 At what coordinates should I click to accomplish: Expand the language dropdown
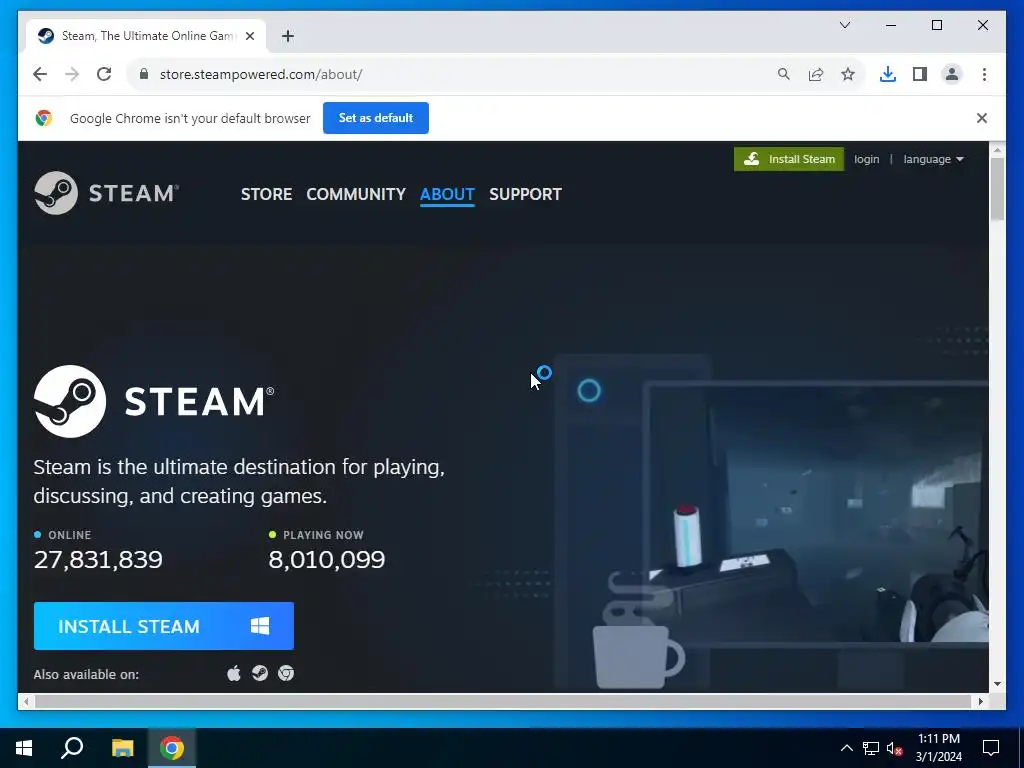[x=933, y=159]
